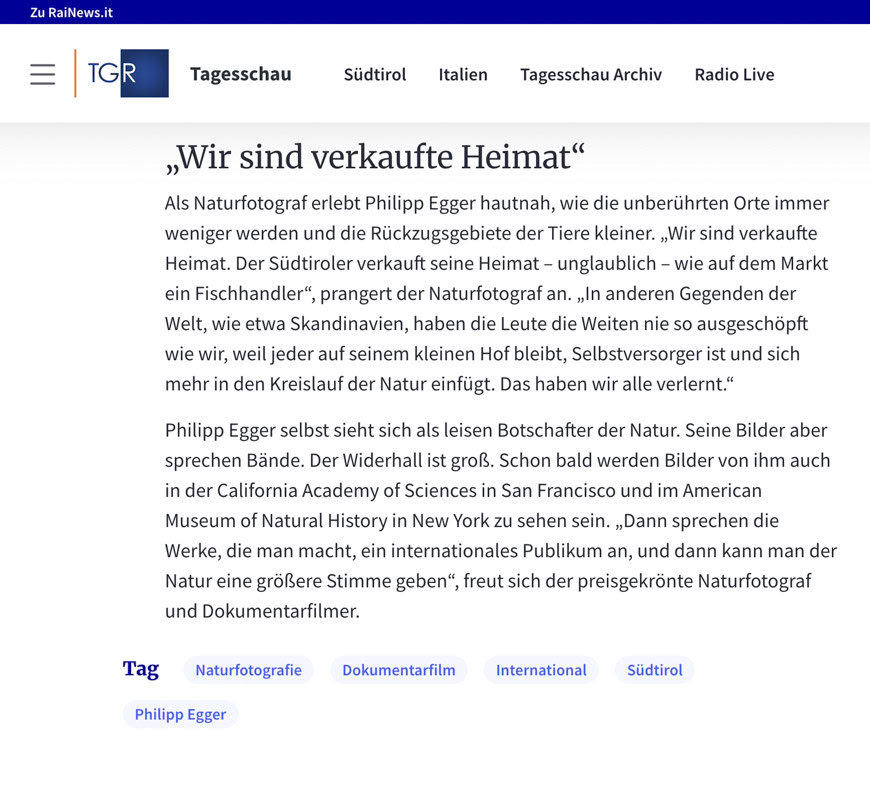The width and height of the screenshot is (870, 801).
Task: Start Radio Live
Action: [735, 74]
